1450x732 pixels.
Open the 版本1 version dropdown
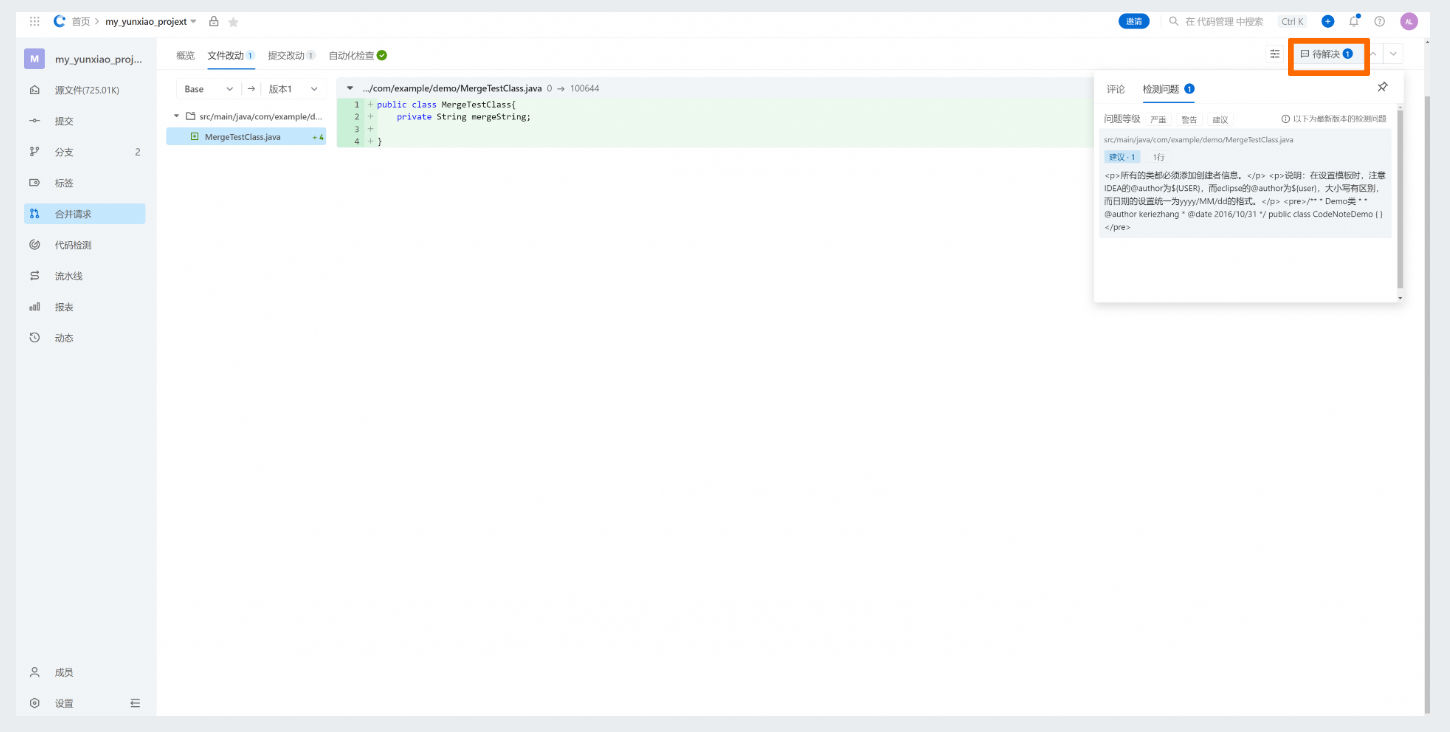pos(293,89)
